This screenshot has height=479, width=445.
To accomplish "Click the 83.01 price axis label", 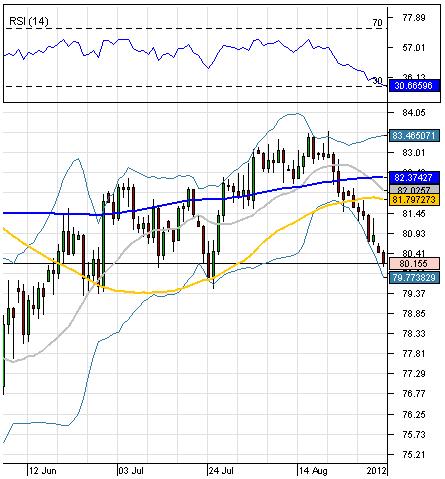I will 414,153.
